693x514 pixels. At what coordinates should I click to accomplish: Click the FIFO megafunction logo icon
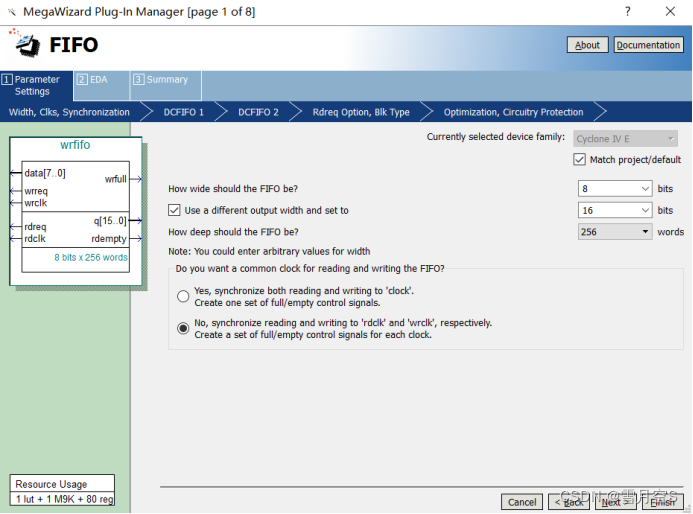[x=25, y=43]
